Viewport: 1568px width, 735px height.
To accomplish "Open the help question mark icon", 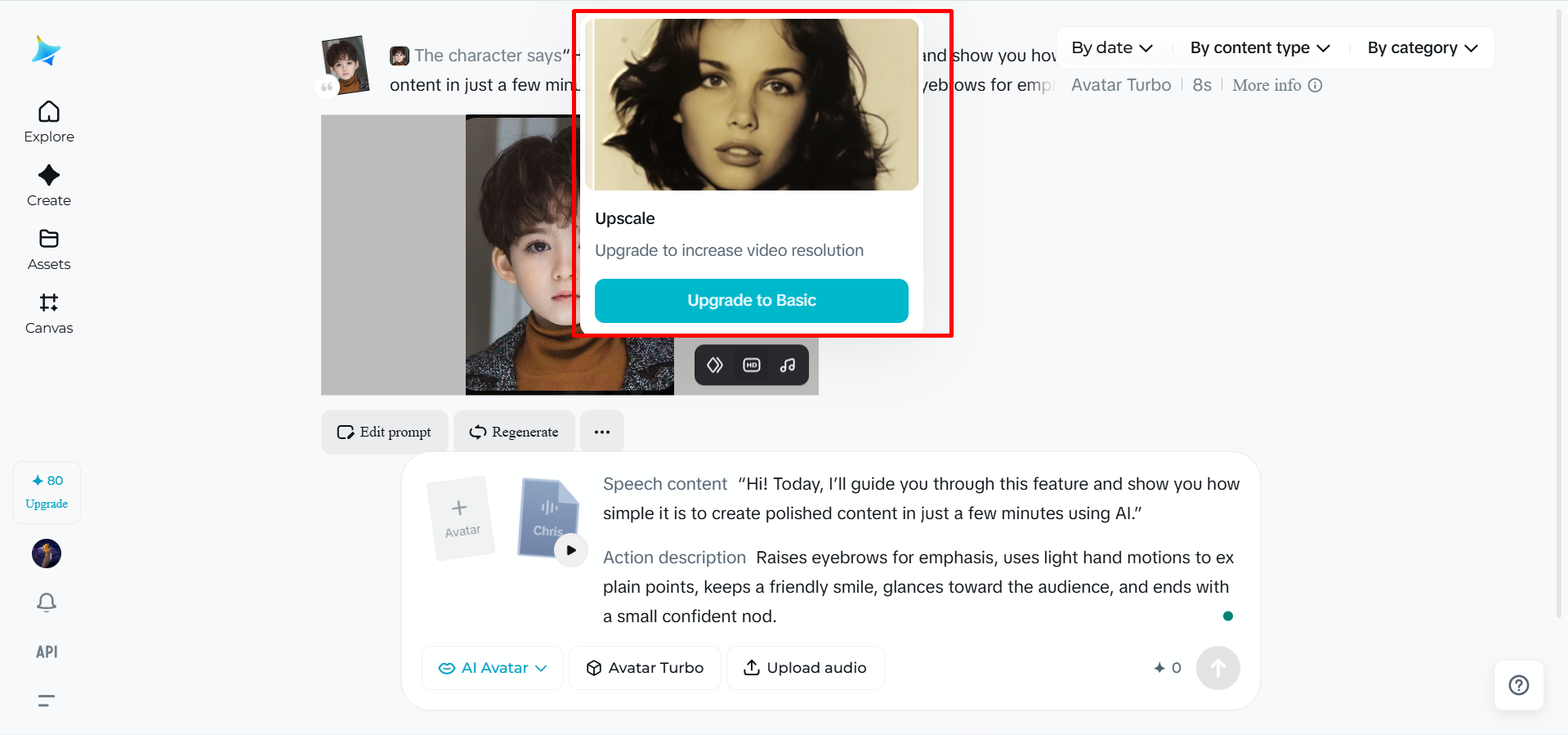I will [x=1518, y=685].
